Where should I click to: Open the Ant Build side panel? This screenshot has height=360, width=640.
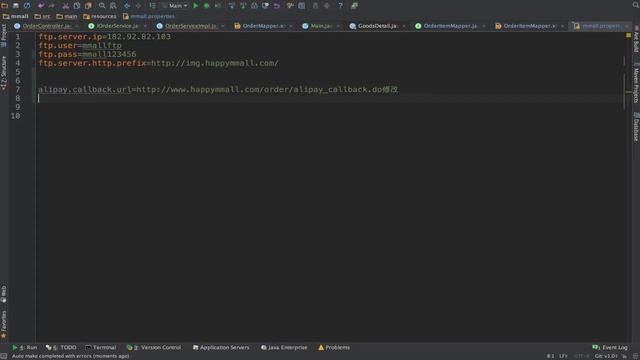pyautogui.click(x=636, y=40)
